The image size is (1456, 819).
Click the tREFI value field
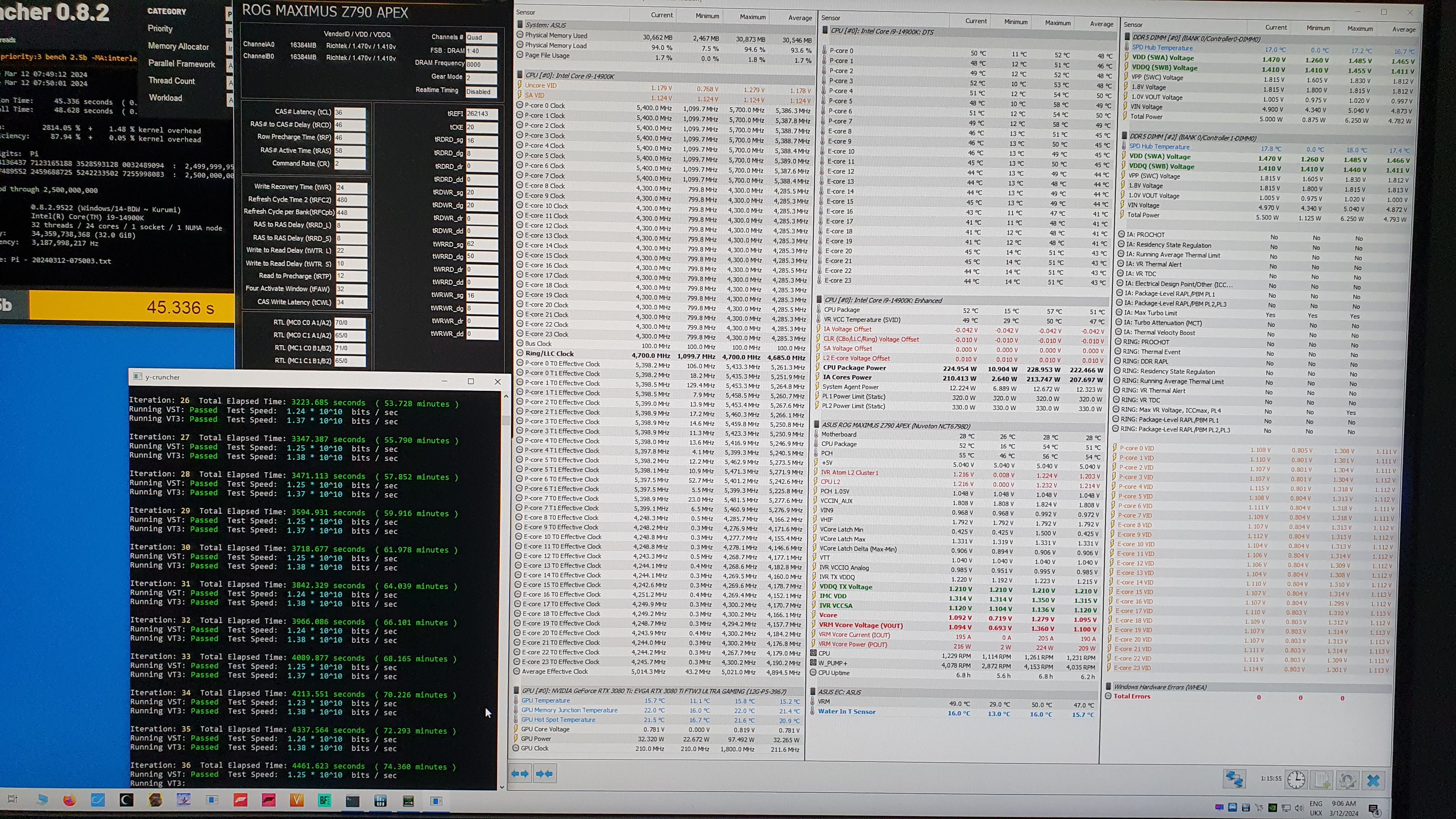[482, 114]
